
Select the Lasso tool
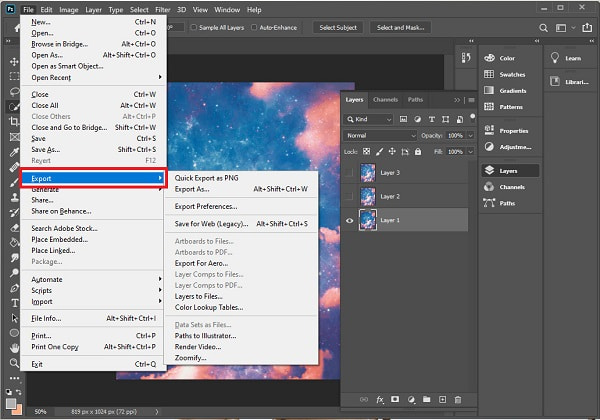(14, 91)
